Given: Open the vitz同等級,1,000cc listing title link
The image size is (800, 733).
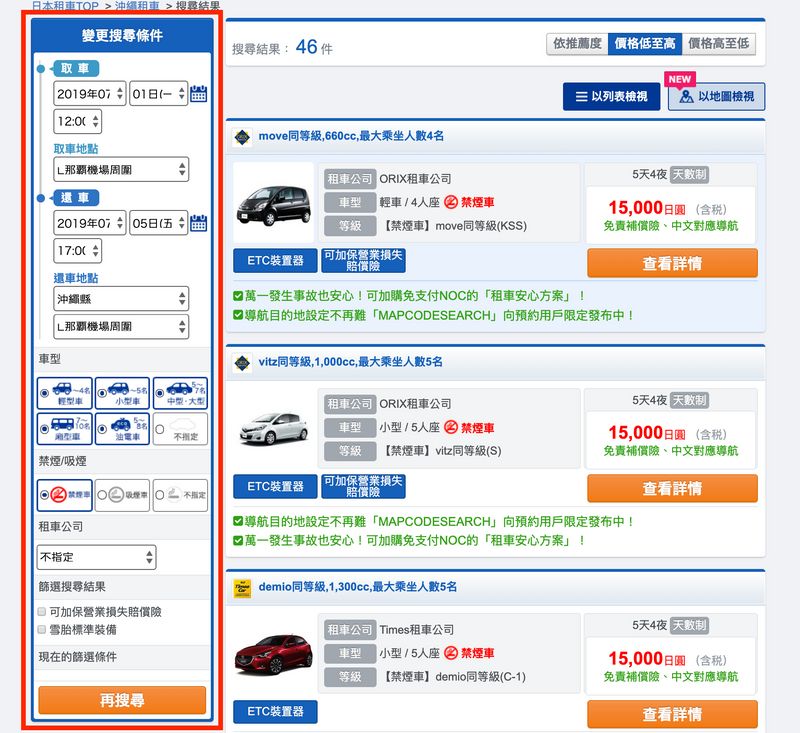Looking at the screenshot, I should click(351, 362).
